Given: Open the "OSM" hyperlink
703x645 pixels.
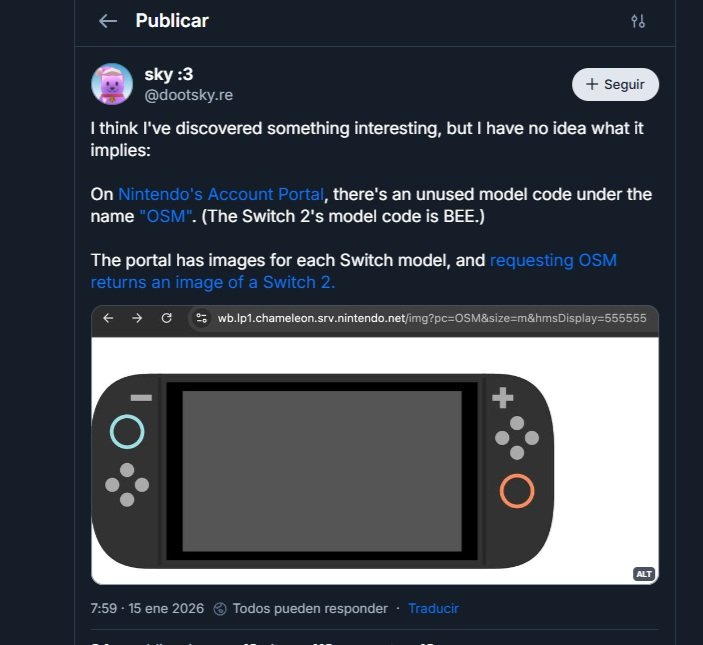Looking at the screenshot, I should click(166, 216).
